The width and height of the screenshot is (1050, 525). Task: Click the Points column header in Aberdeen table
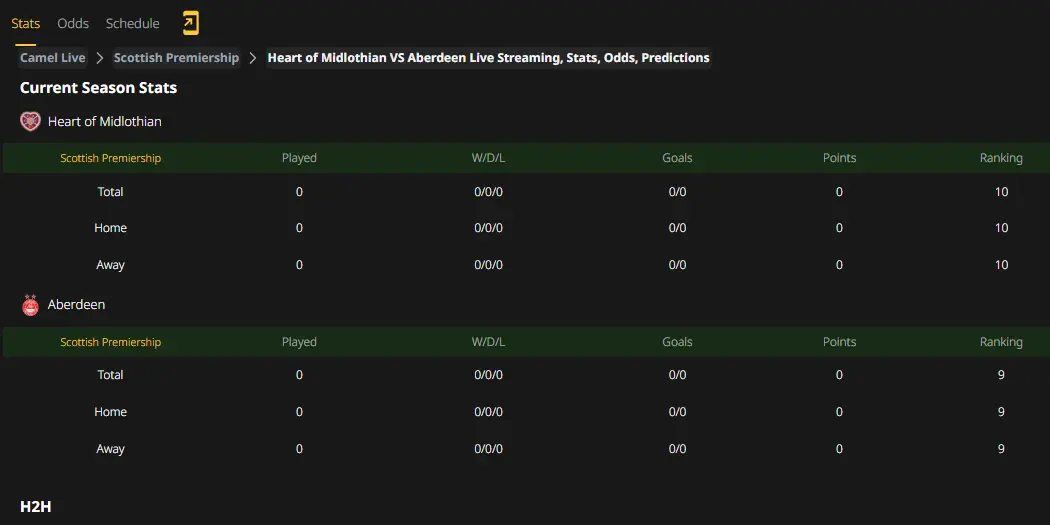[839, 342]
